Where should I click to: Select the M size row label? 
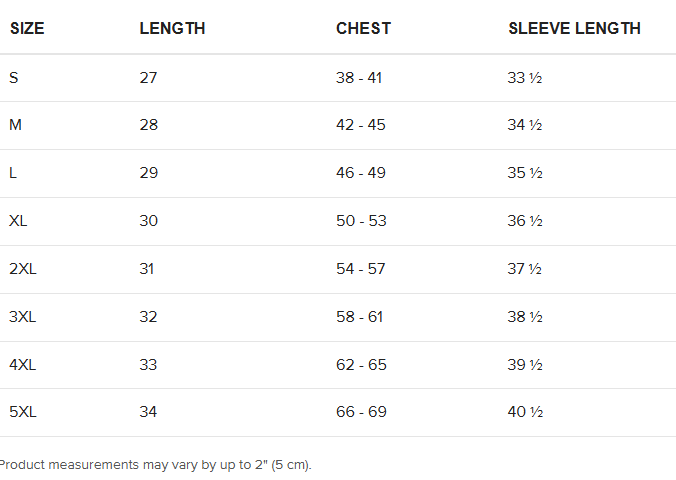tap(16, 125)
